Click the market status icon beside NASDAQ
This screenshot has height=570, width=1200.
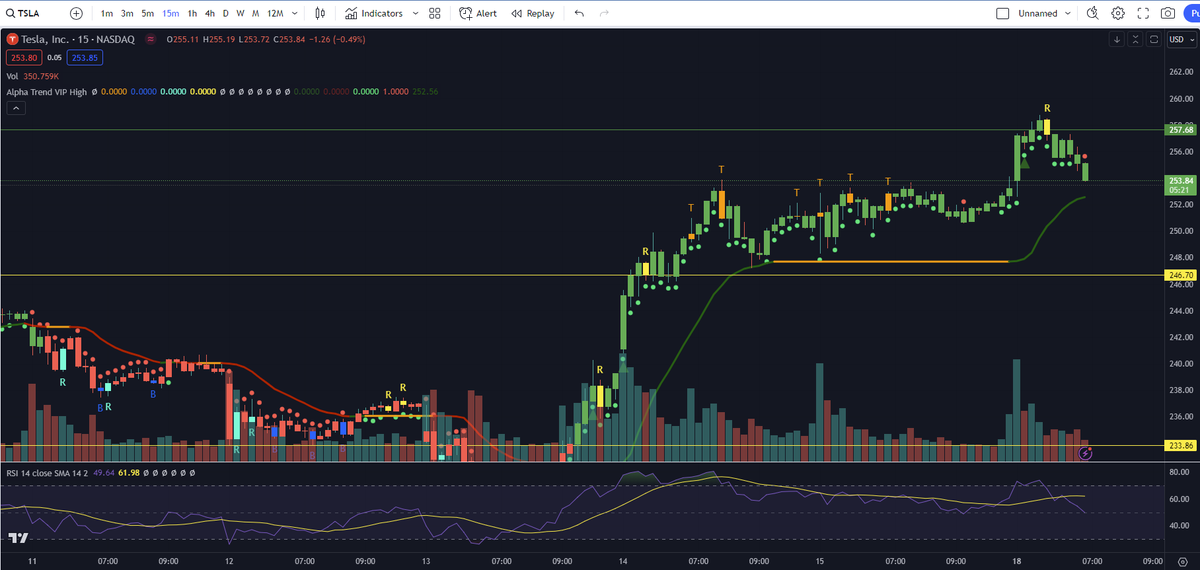tap(150, 40)
